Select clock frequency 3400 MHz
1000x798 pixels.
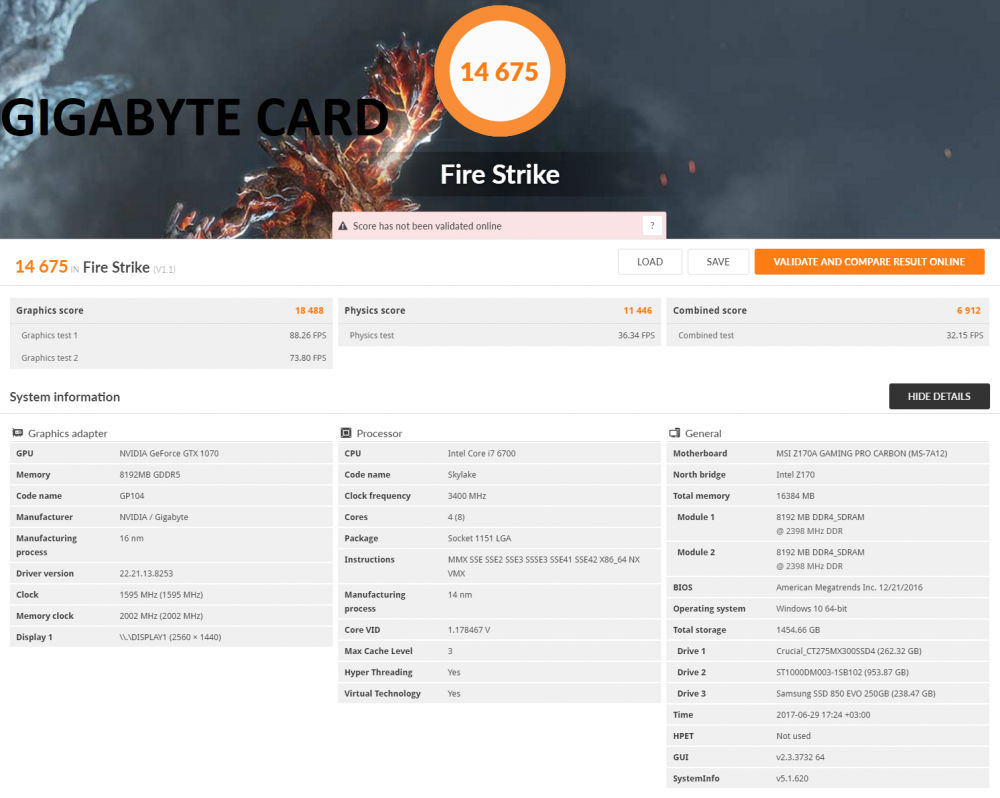(x=467, y=496)
